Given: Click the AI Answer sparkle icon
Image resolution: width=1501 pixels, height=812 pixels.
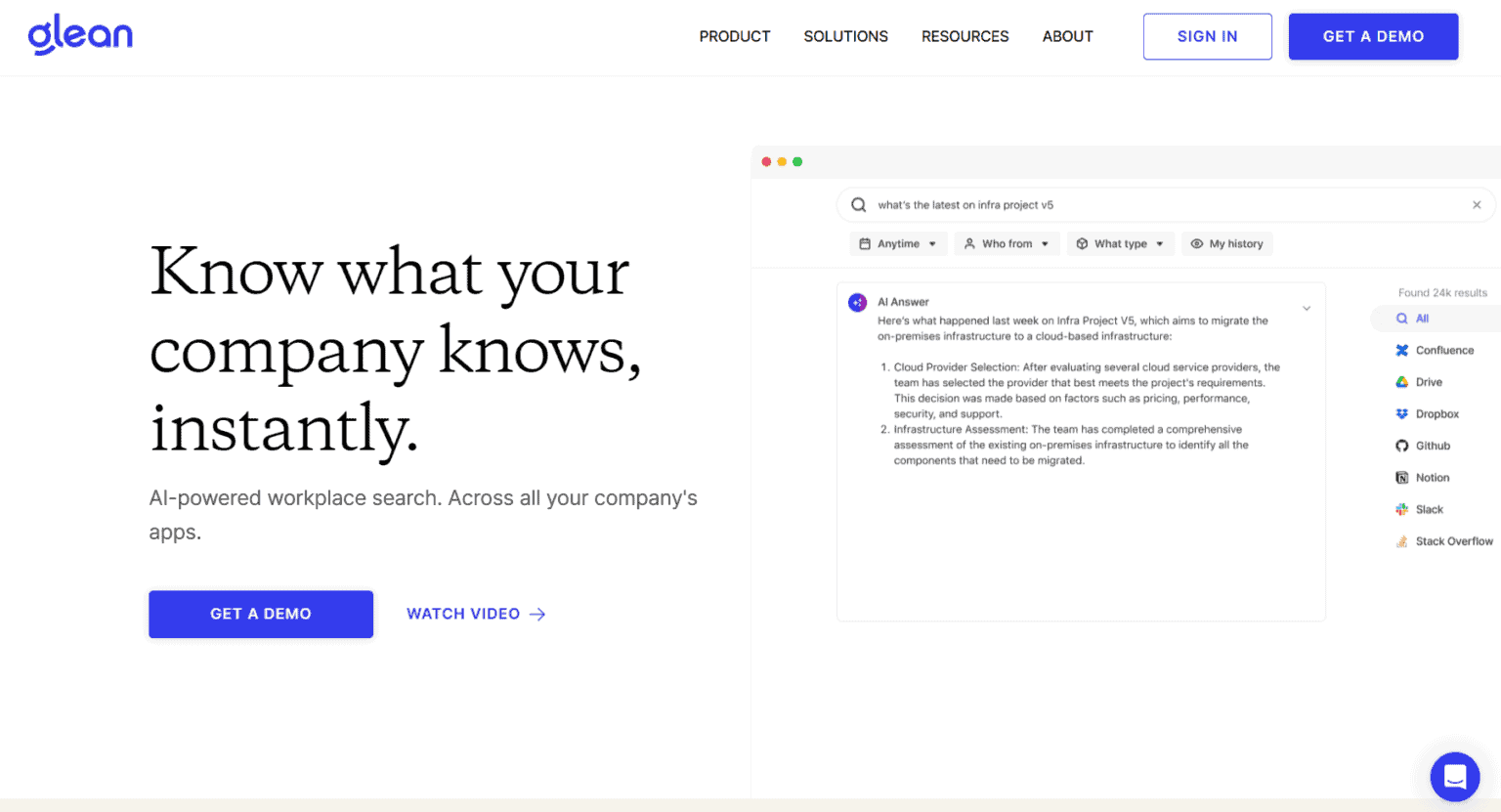Looking at the screenshot, I should 857,303.
